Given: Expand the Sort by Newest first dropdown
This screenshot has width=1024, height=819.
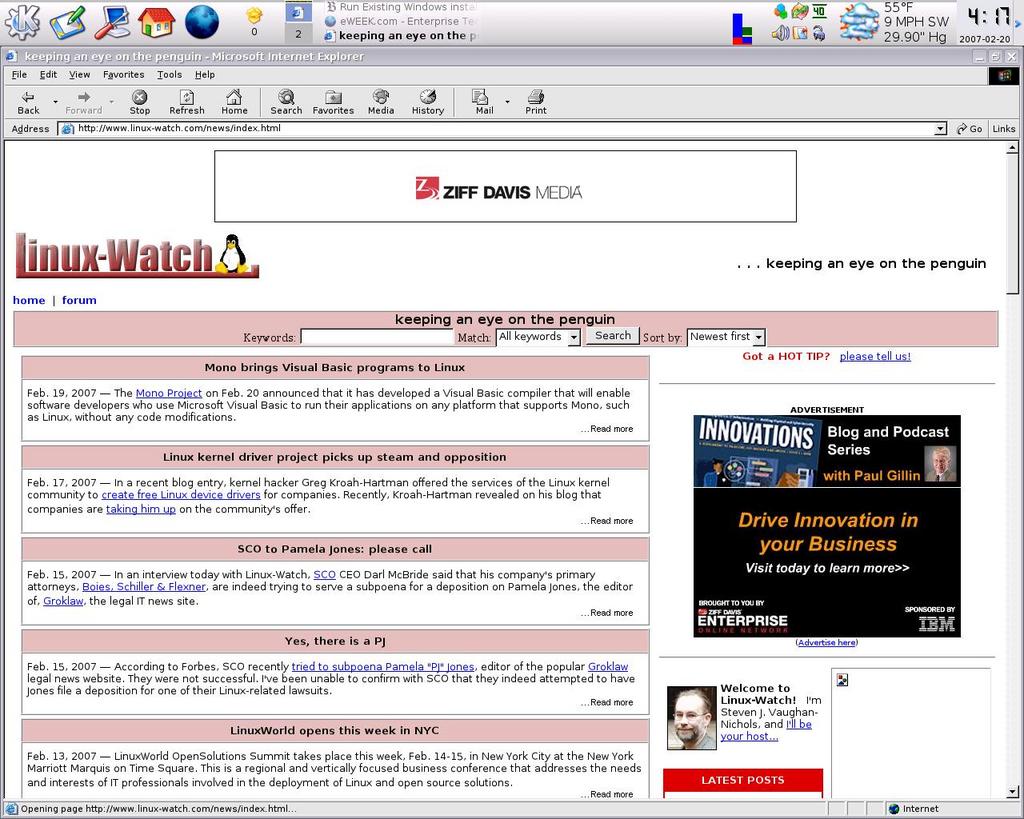Looking at the screenshot, I should point(759,338).
